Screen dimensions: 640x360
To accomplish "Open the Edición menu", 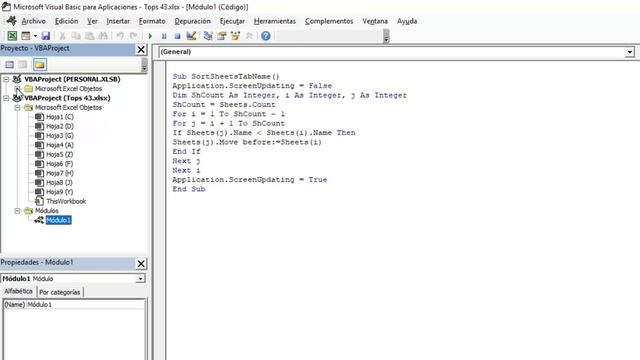I will pyautogui.click(x=67, y=21).
